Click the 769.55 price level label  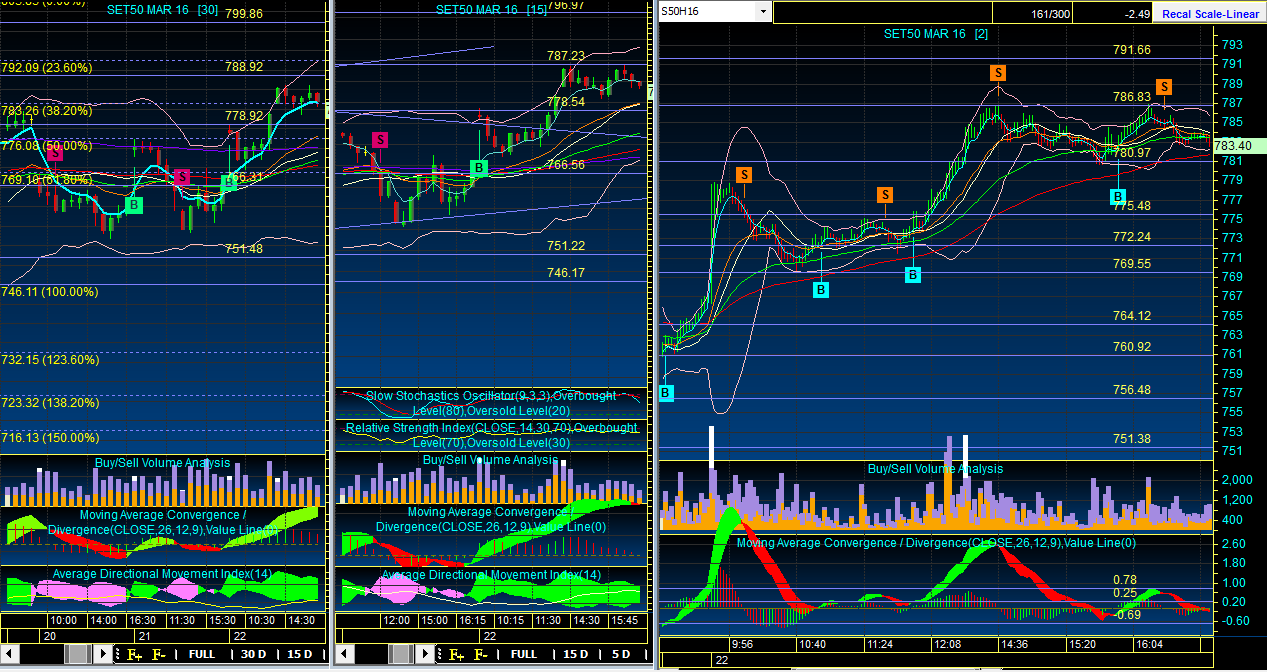click(1132, 264)
